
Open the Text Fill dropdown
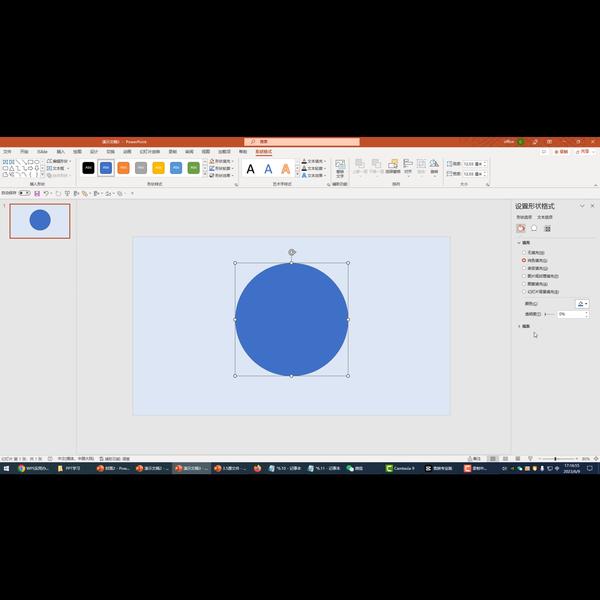click(x=314, y=161)
